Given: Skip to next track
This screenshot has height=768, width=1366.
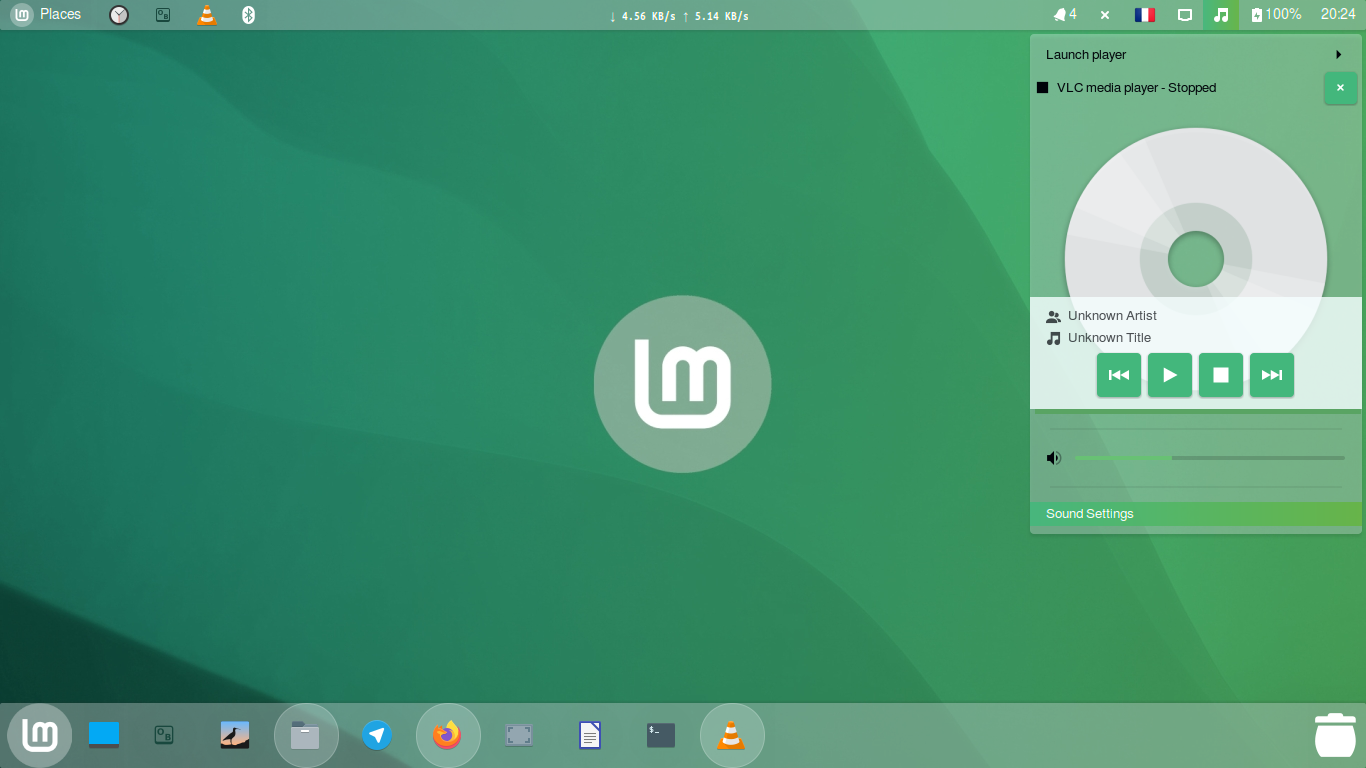Looking at the screenshot, I should [1272, 375].
